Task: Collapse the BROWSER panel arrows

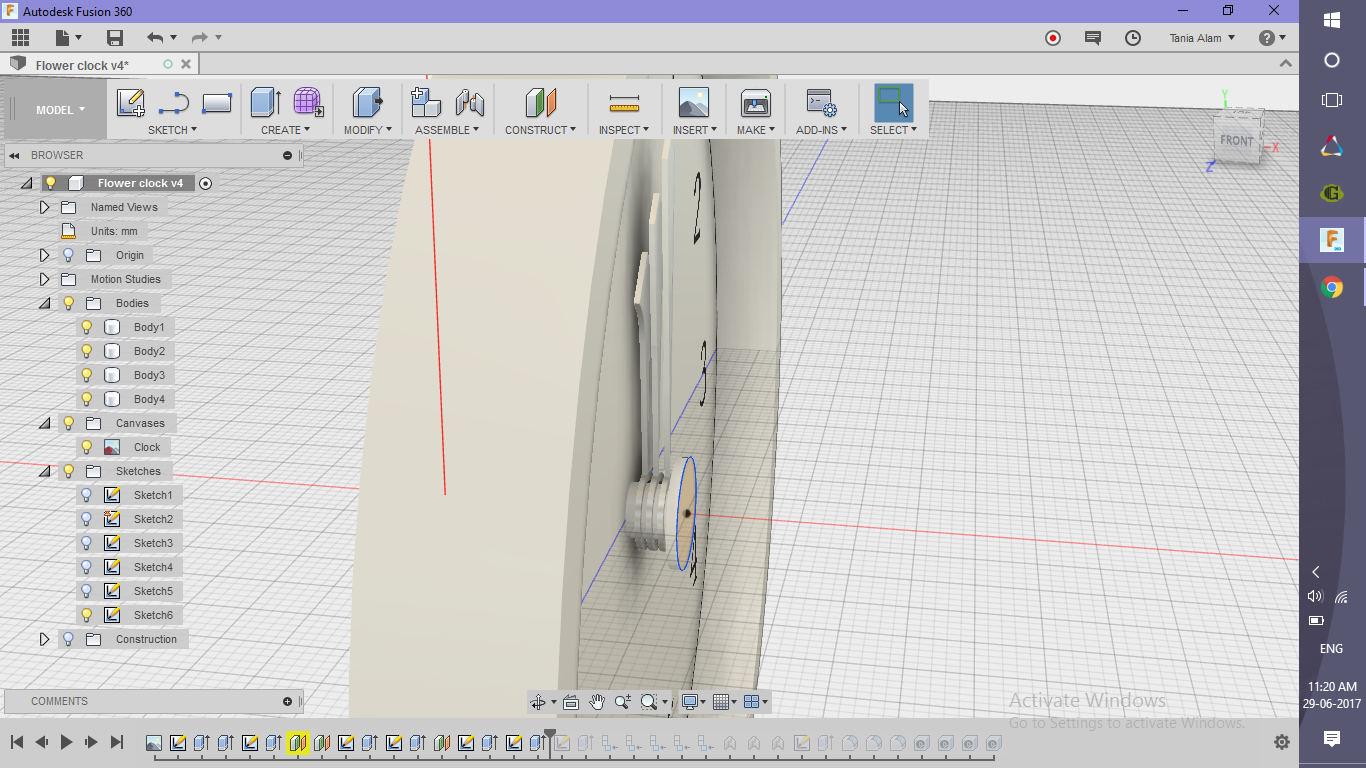Action: pyautogui.click(x=15, y=155)
